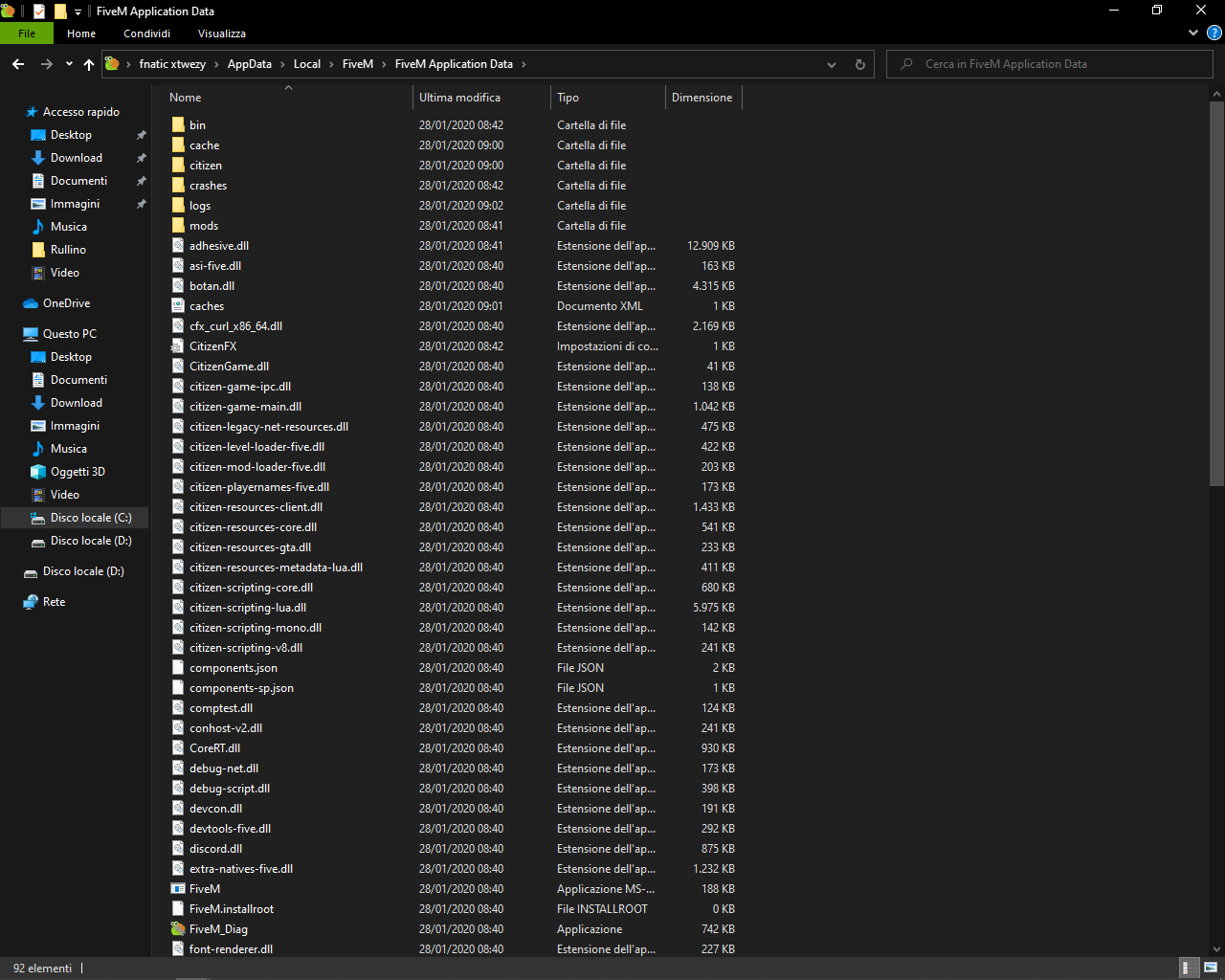Open the FiveM_Diag snail icon file
The height and width of the screenshot is (980, 1225).
[178, 929]
